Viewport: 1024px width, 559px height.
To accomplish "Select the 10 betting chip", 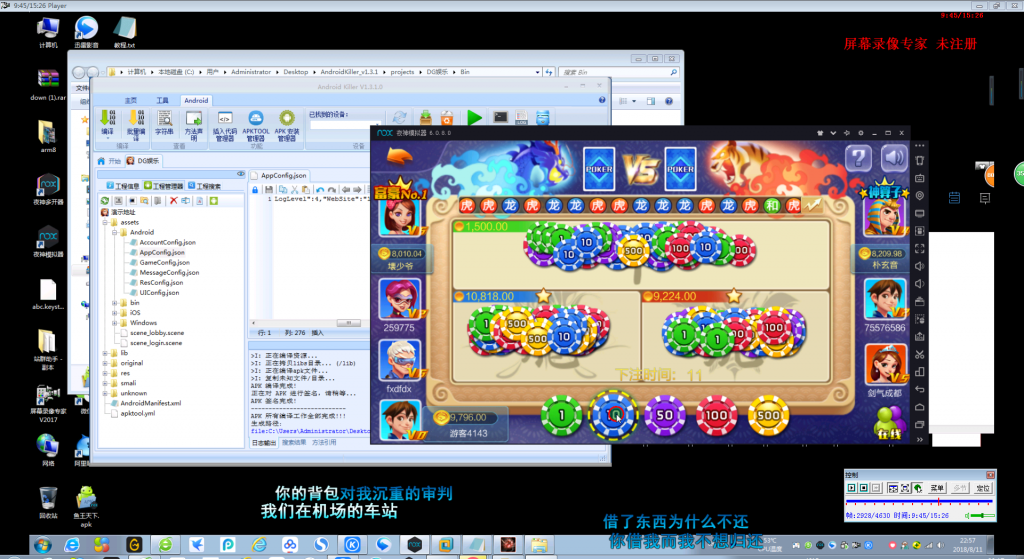I will (613, 415).
